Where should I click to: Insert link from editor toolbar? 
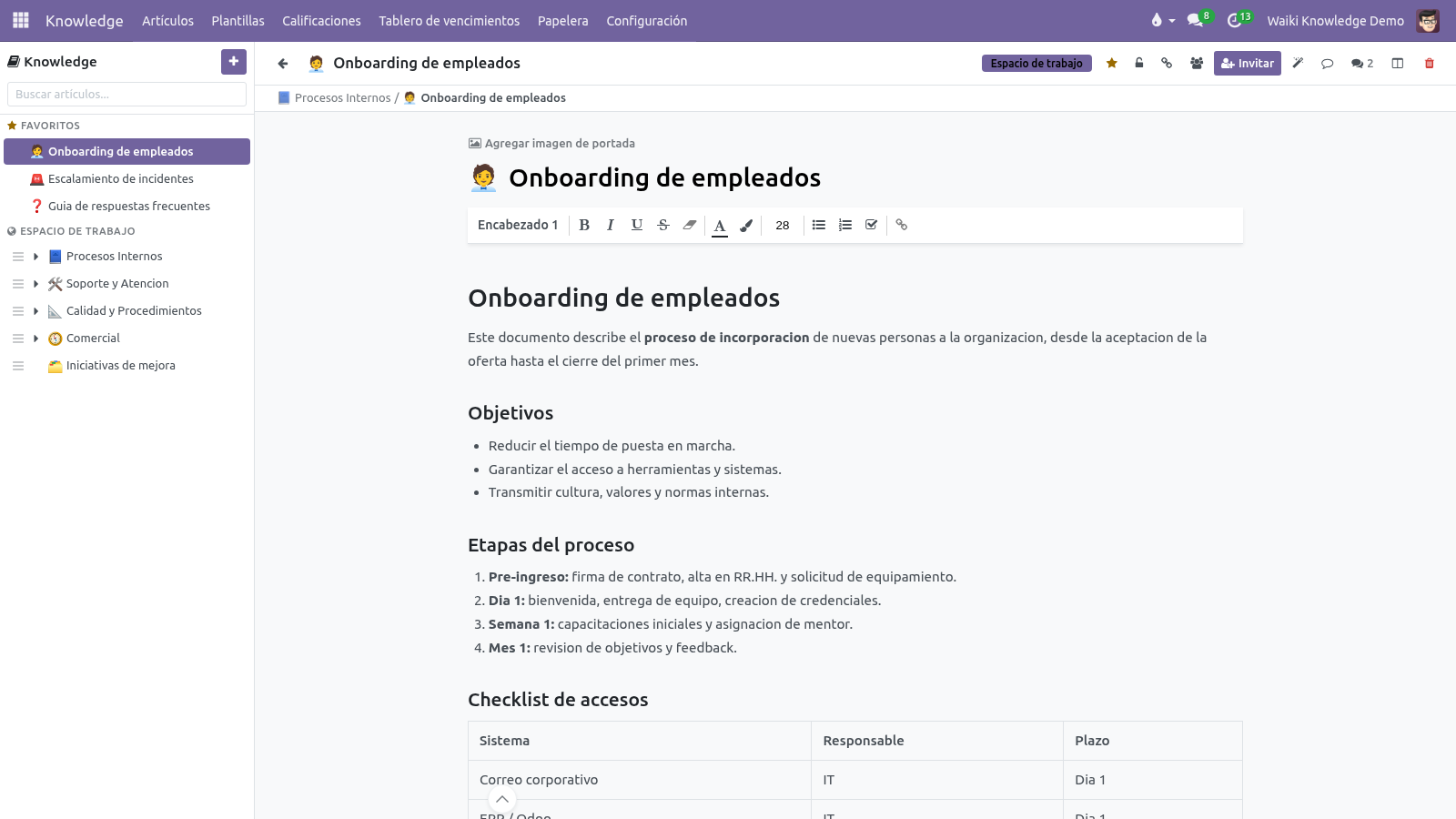click(x=902, y=225)
